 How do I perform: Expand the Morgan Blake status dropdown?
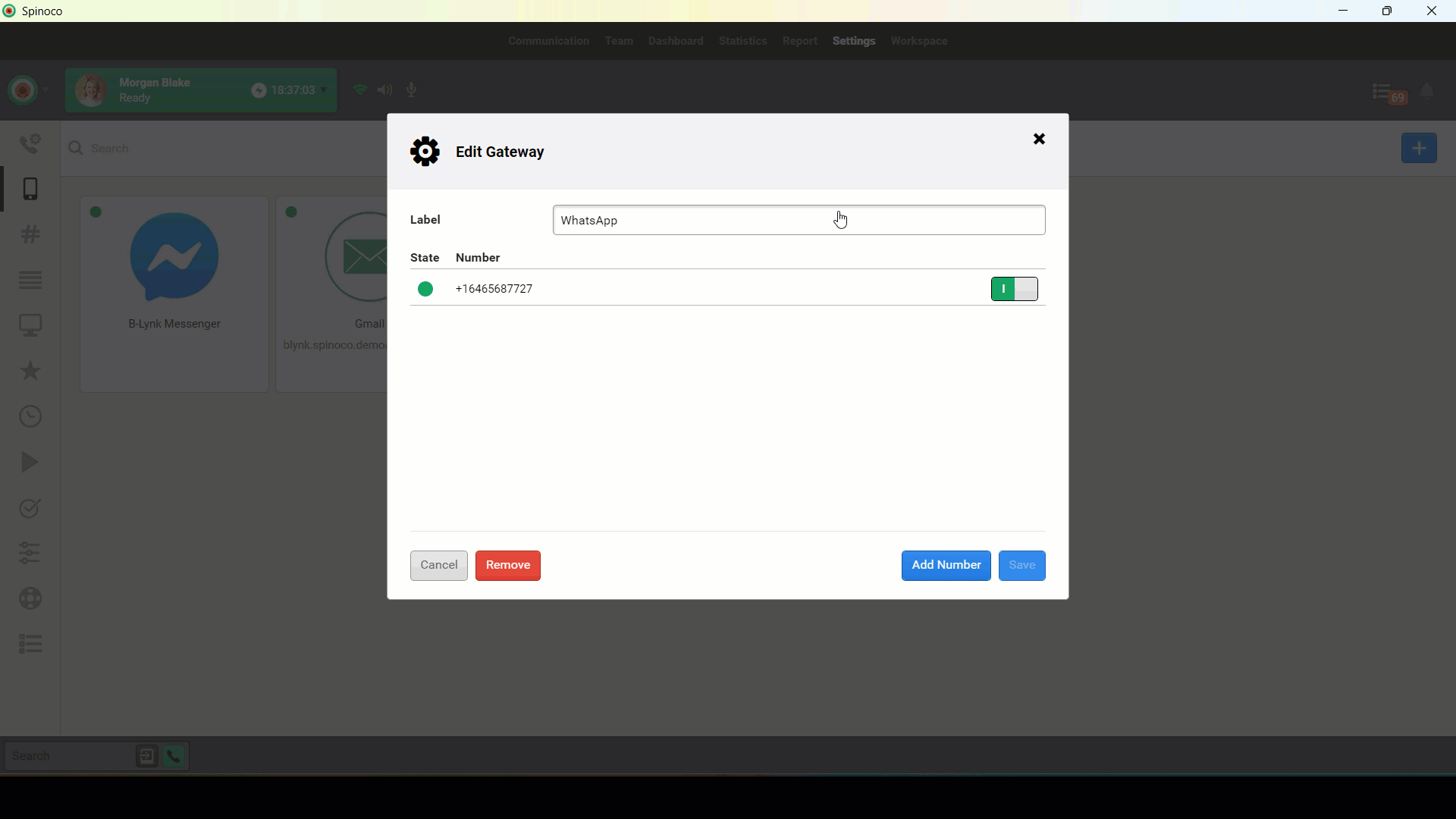[x=324, y=90]
